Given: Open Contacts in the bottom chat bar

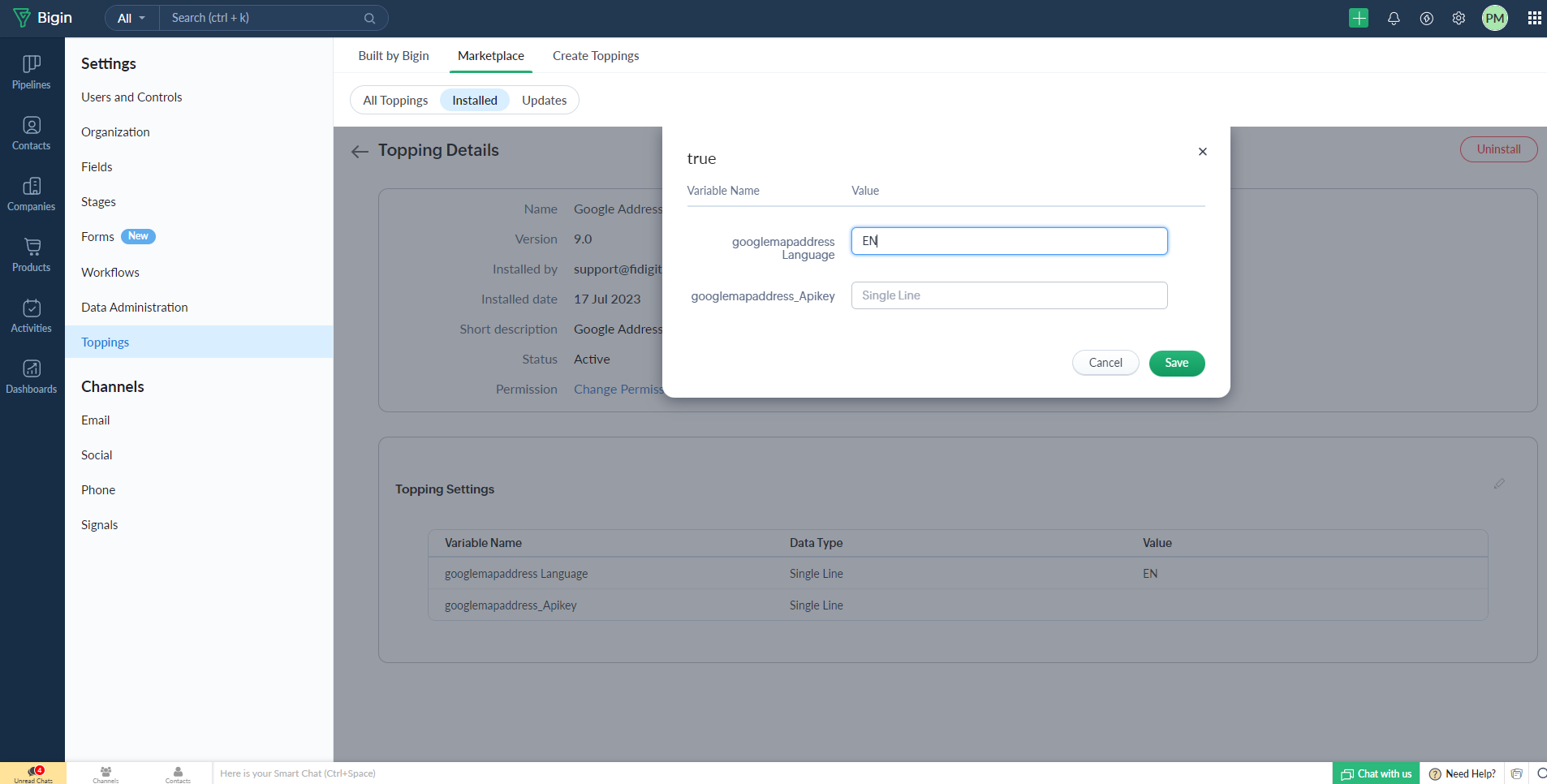Looking at the screenshot, I should (x=178, y=773).
